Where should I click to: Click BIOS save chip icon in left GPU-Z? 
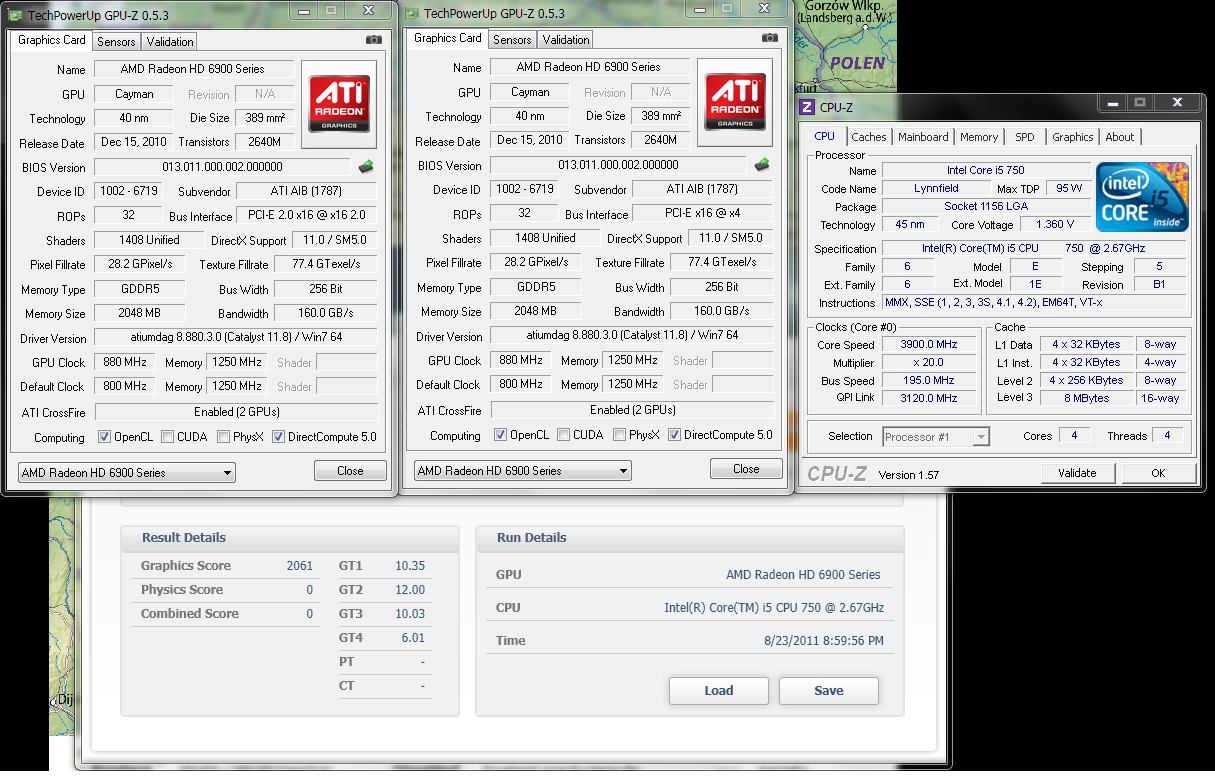[366, 167]
